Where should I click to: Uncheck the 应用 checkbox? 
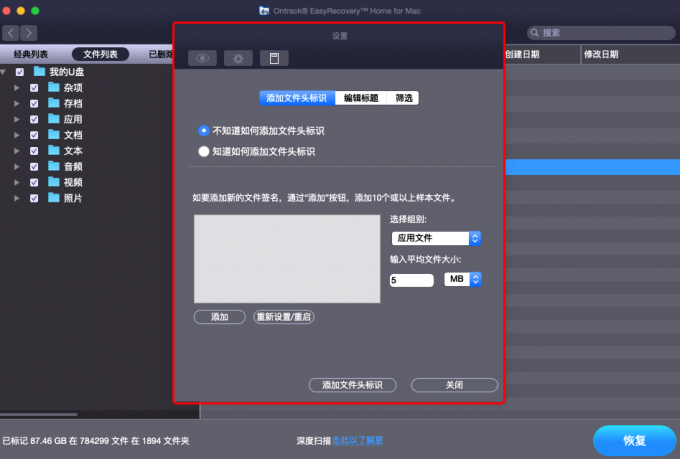point(34,119)
